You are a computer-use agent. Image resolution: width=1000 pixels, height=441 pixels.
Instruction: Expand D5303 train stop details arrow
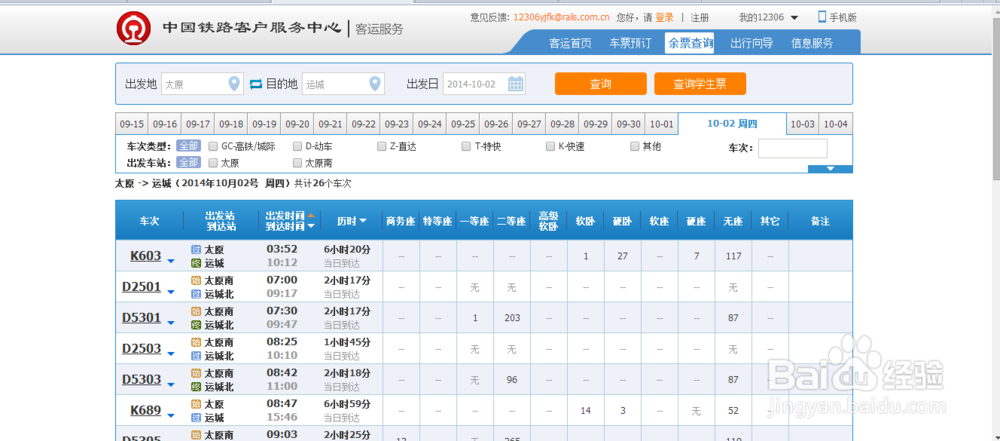click(x=170, y=385)
